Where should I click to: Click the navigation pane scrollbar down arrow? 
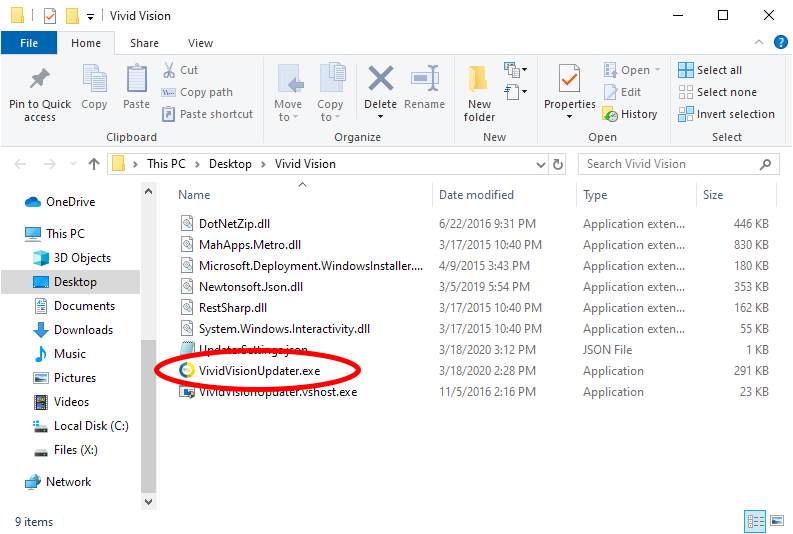[x=148, y=502]
